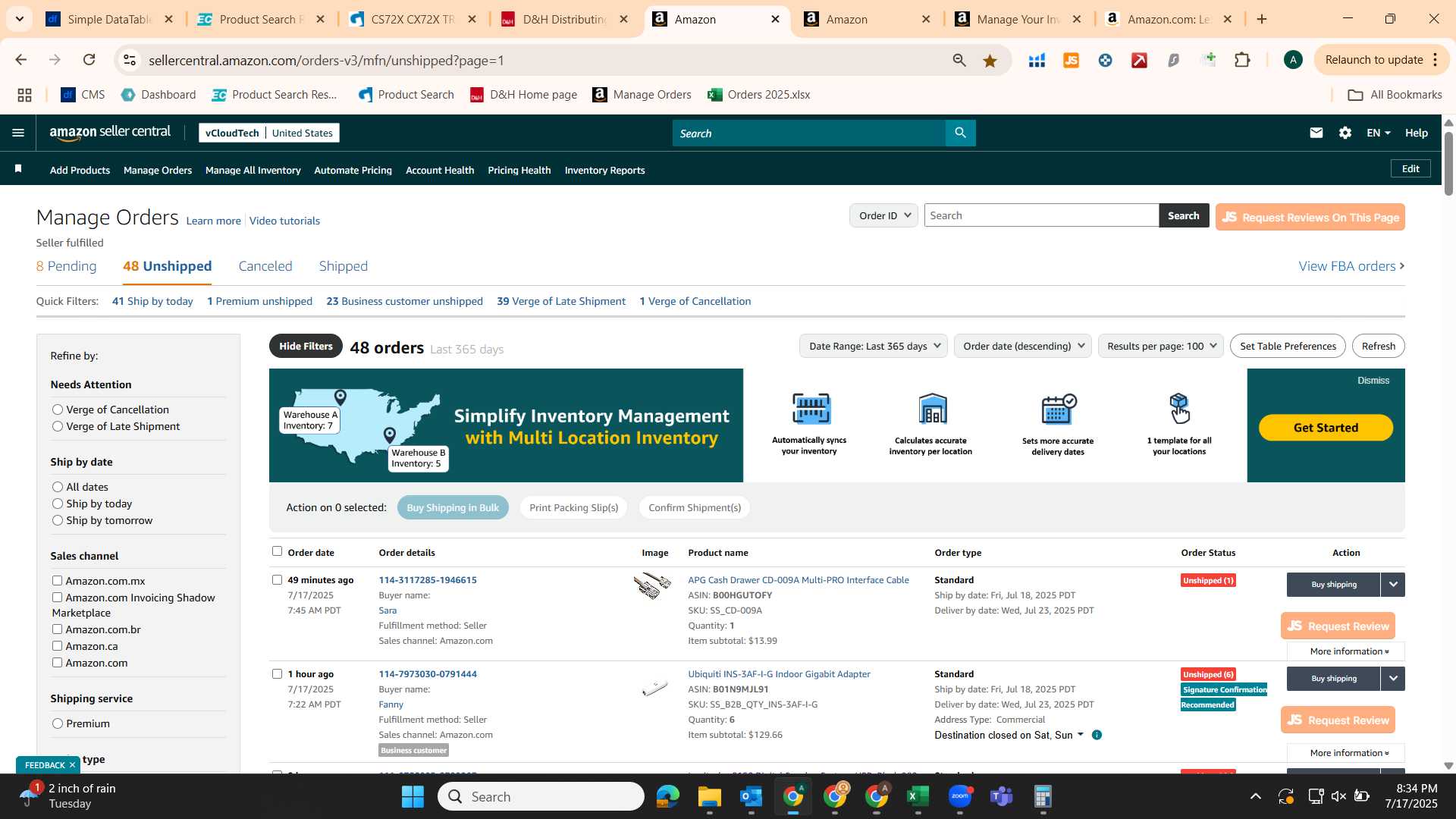
Task: Select Ship by tomorrow radio option
Action: coord(58,520)
